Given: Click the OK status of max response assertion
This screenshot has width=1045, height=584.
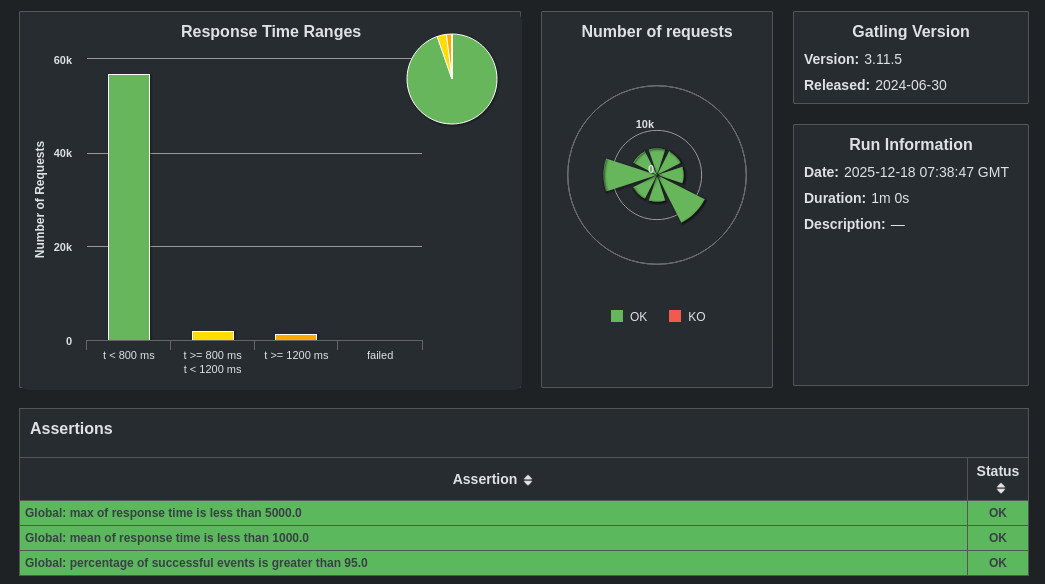Looking at the screenshot, I should click(x=998, y=513).
